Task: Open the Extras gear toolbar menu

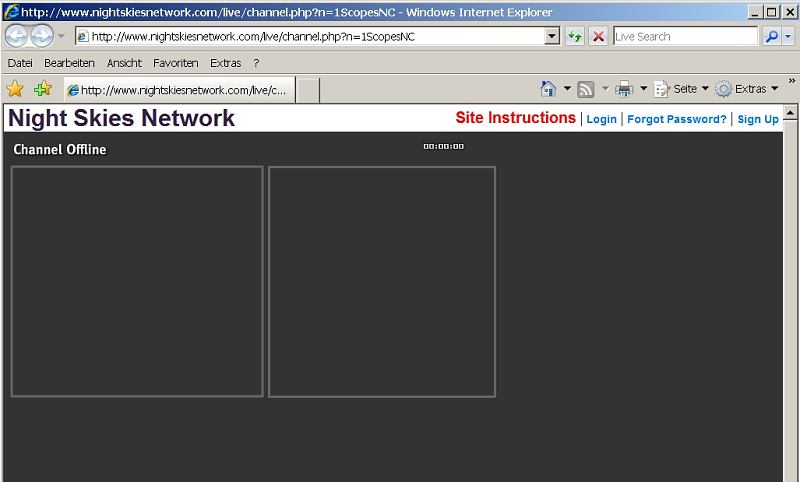Action: 746,89
